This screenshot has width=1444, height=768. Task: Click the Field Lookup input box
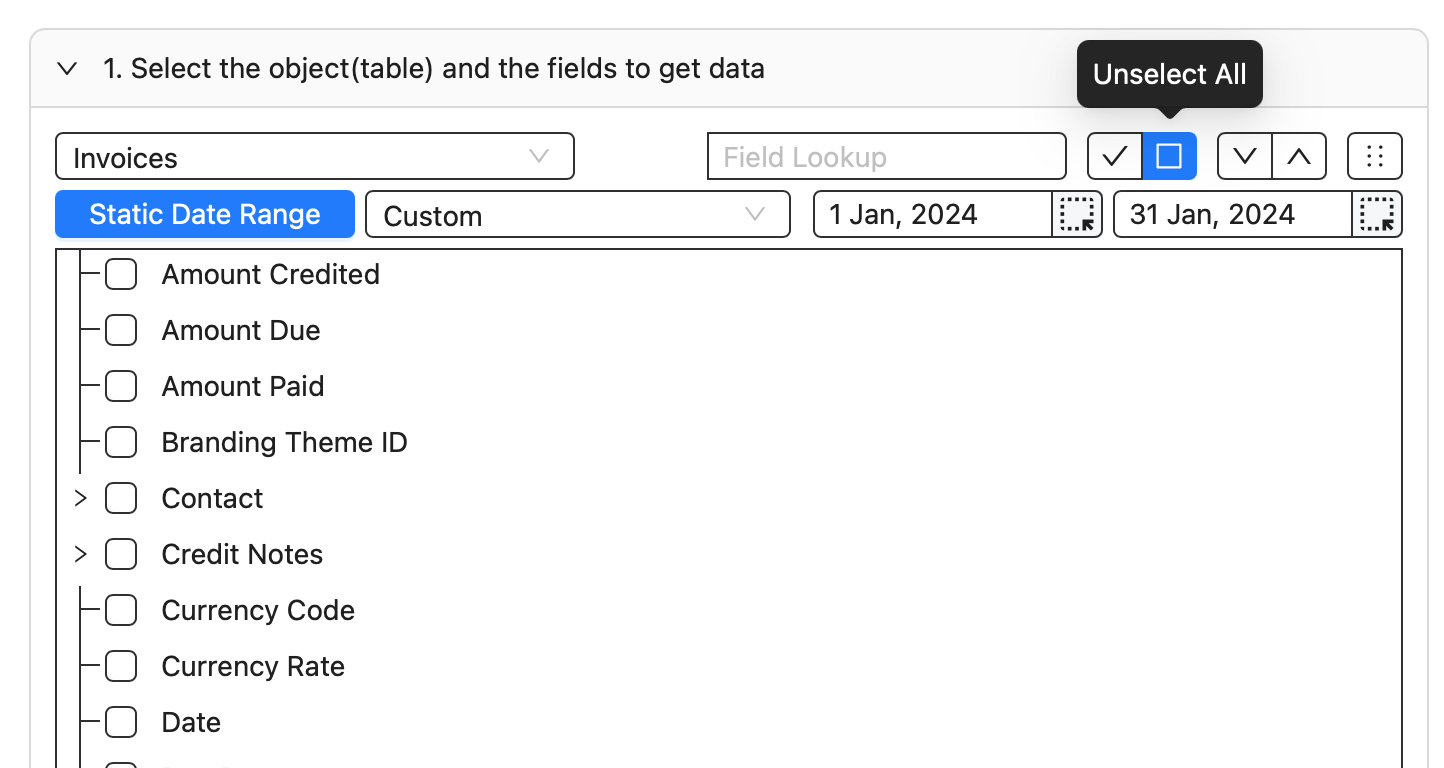point(887,156)
